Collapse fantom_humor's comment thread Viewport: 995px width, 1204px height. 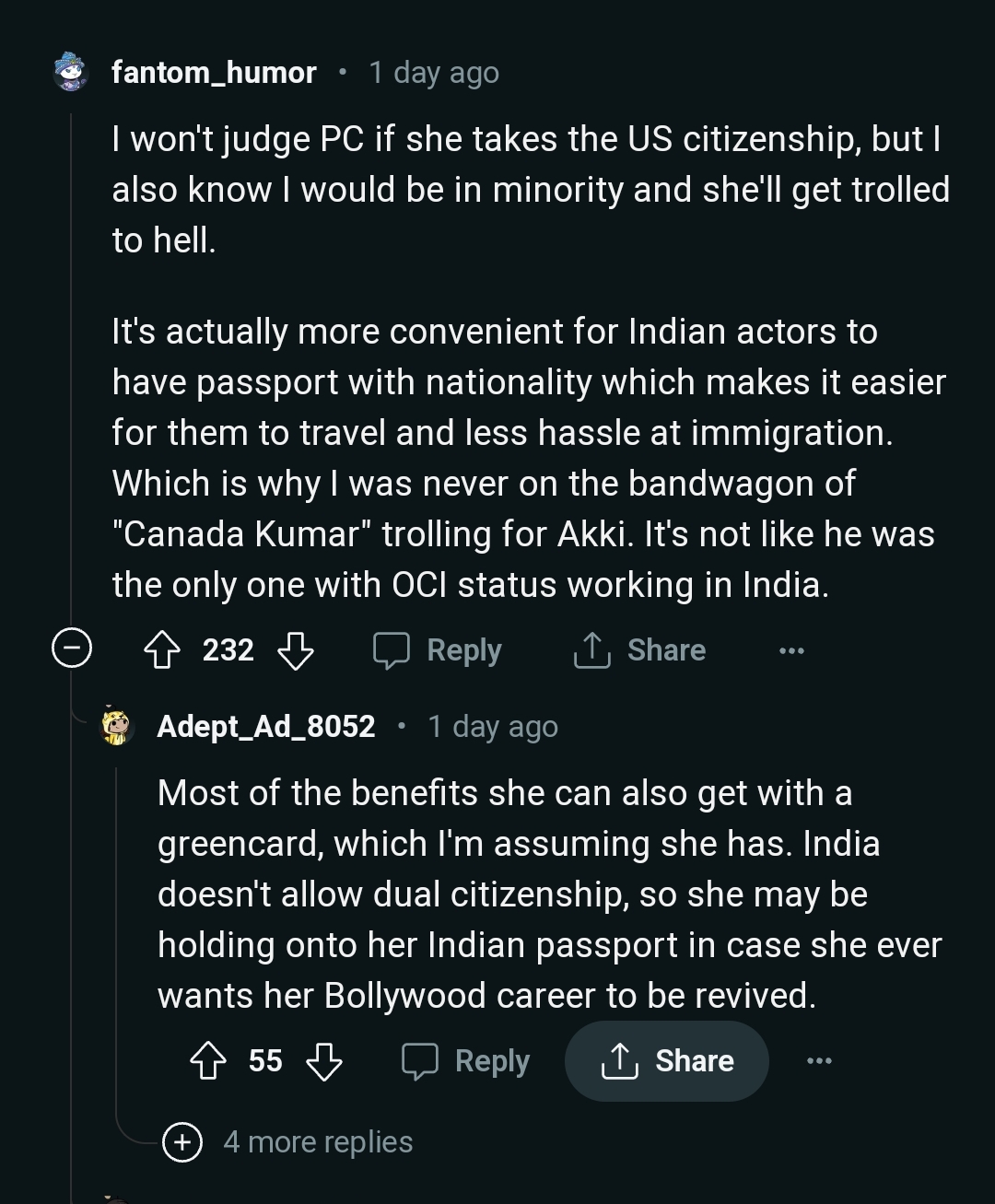[72, 649]
